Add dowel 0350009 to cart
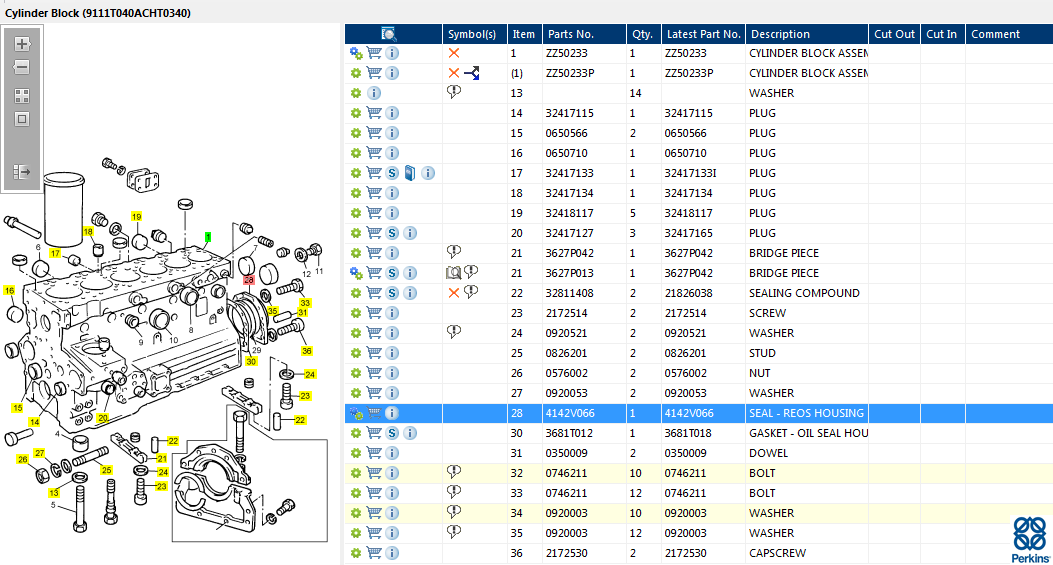The image size is (1053, 565). [x=374, y=453]
